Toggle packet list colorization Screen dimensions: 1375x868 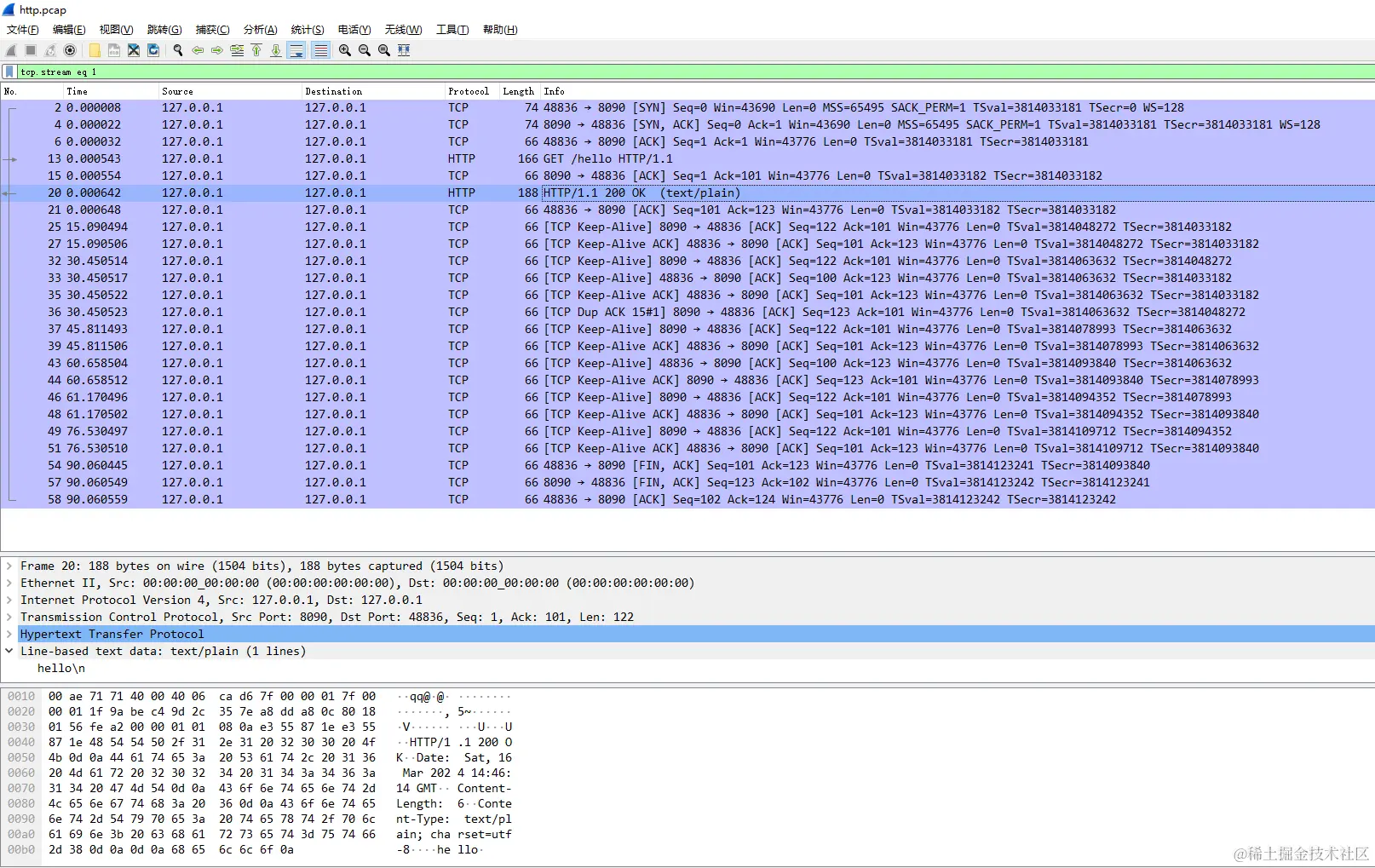click(320, 50)
